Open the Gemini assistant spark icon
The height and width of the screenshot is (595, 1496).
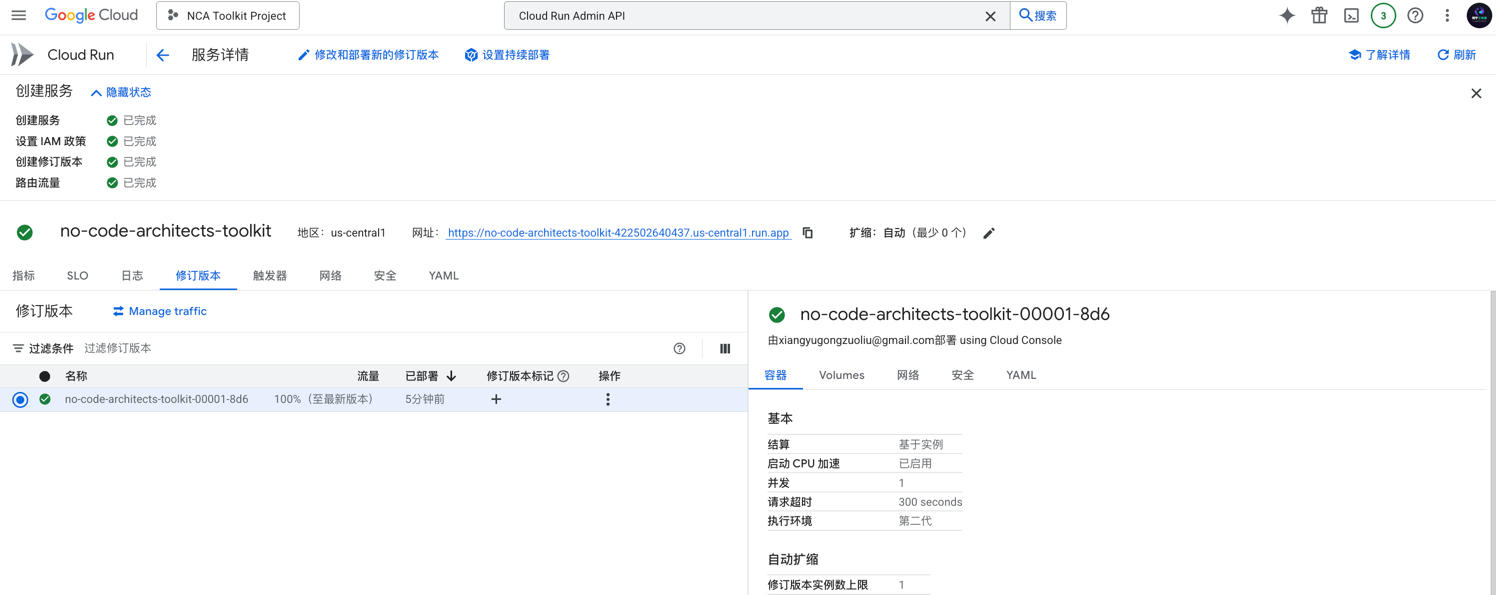[x=1287, y=16]
